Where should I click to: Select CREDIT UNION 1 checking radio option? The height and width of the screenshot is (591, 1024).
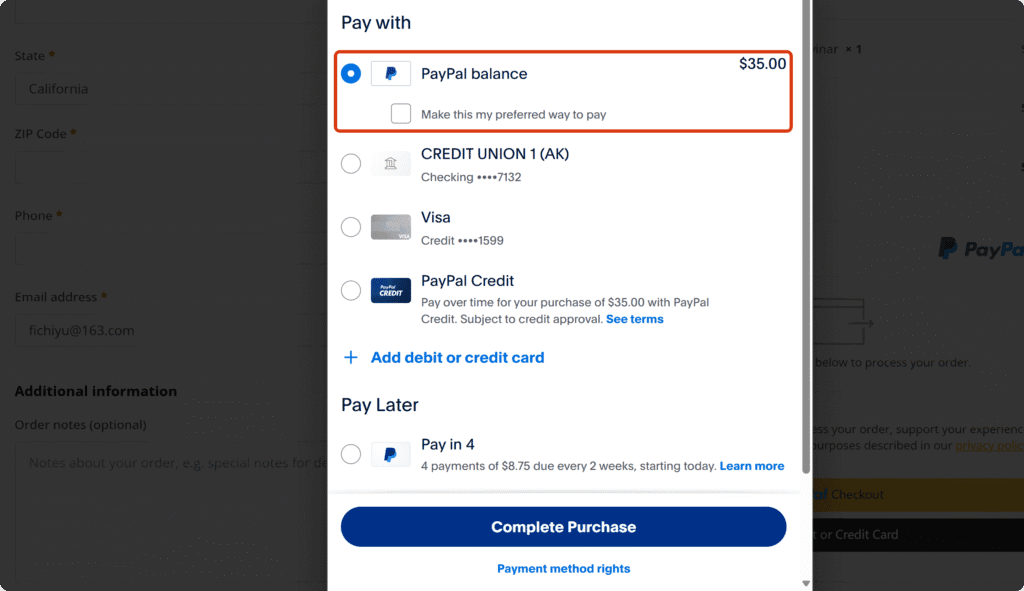351,164
